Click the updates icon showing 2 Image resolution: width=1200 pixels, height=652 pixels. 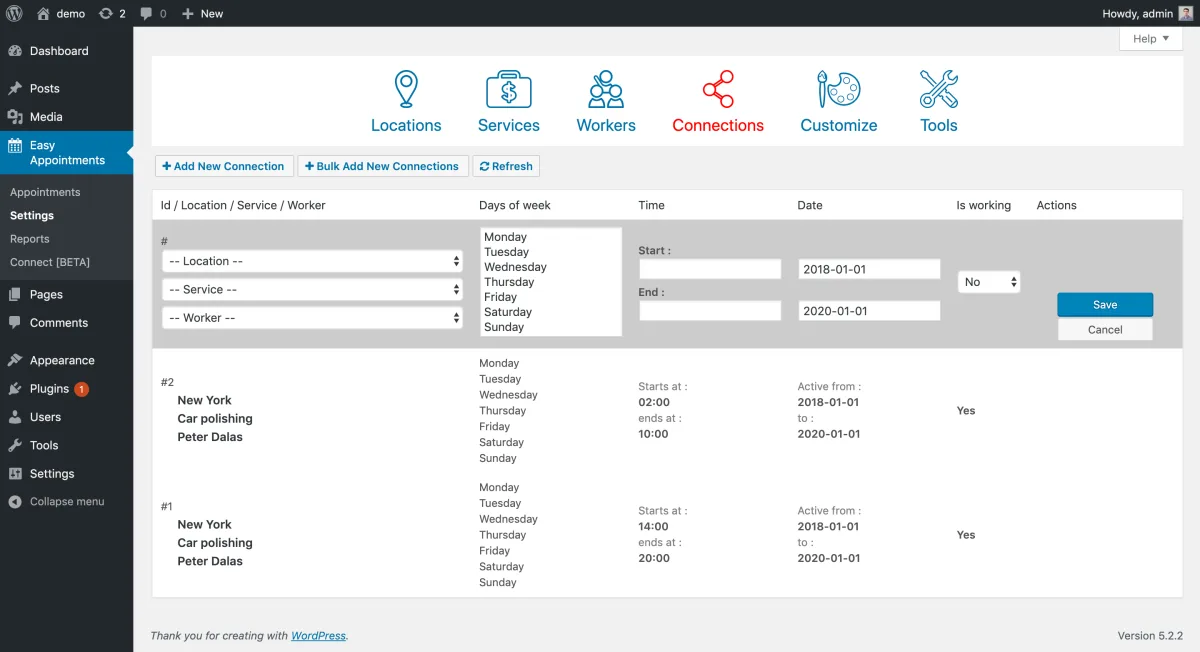[x=106, y=14]
